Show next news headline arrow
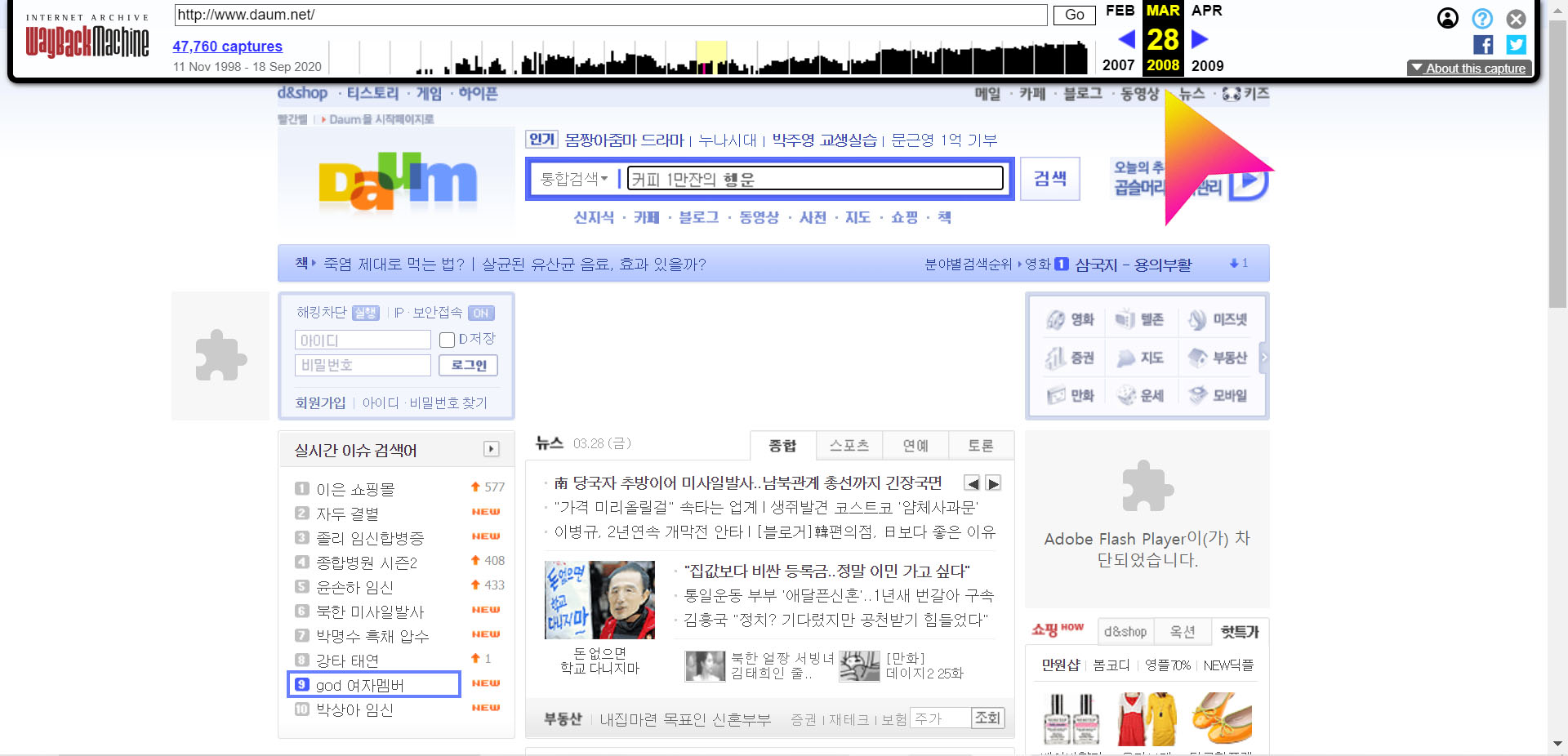The image size is (1568, 756). [x=993, y=483]
